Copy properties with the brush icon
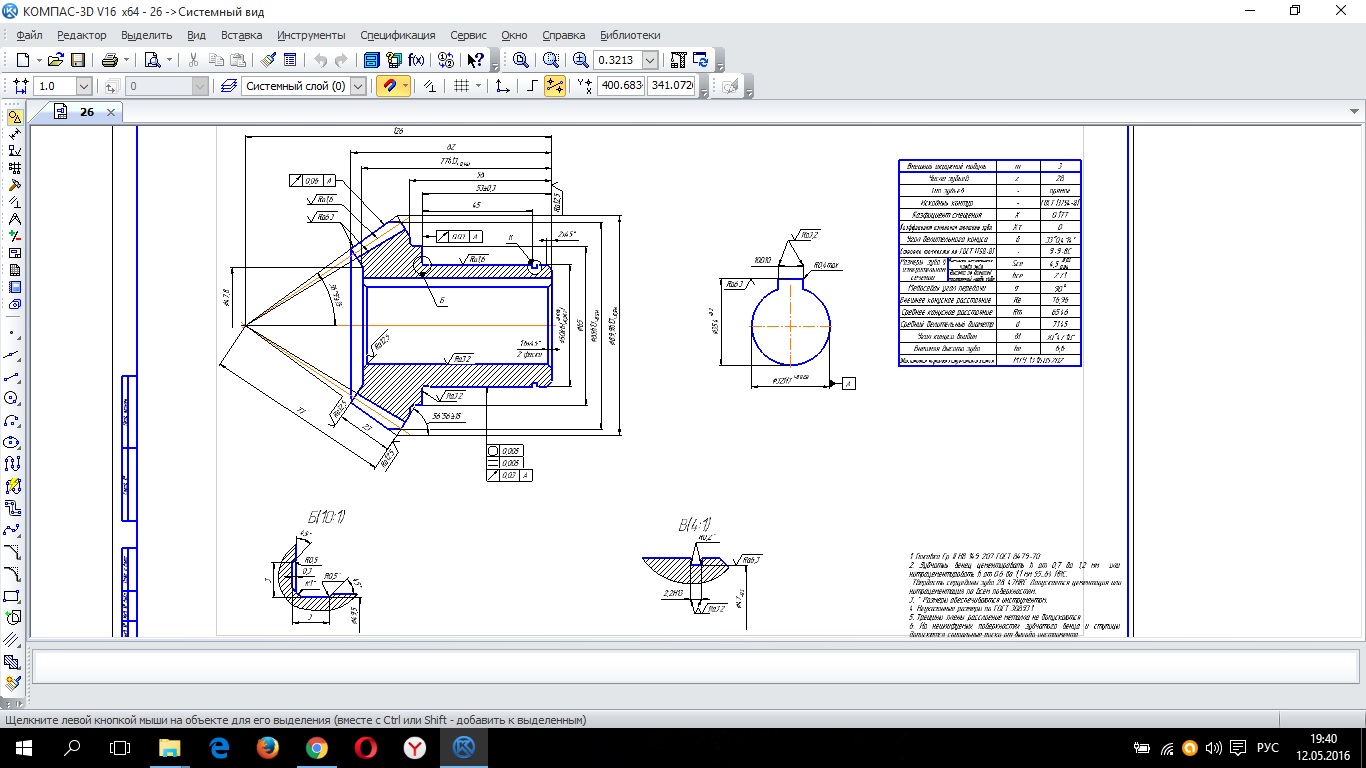The height and width of the screenshot is (768, 1366). click(267, 60)
